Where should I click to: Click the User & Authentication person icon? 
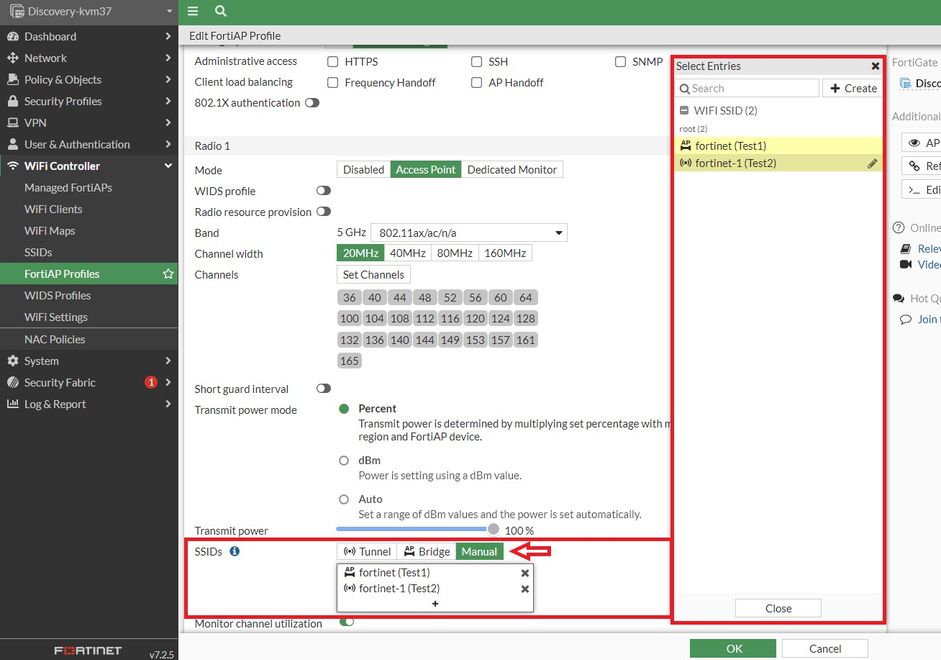(x=13, y=145)
